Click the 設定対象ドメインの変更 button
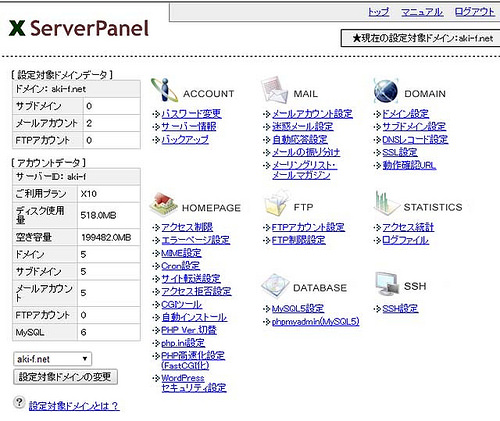This screenshot has height=421, width=500. pos(65,377)
